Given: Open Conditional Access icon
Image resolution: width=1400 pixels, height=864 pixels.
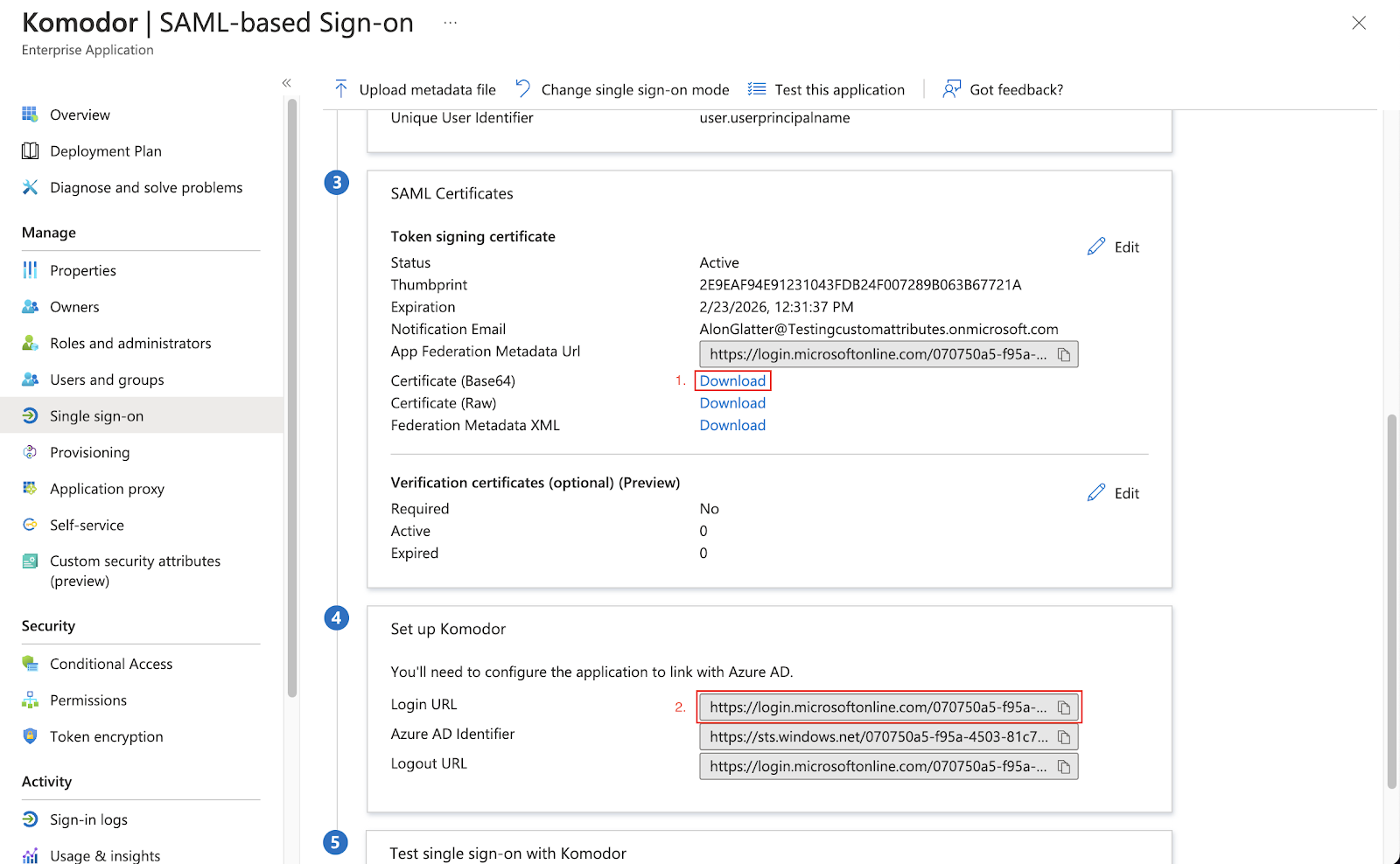Looking at the screenshot, I should point(30,664).
